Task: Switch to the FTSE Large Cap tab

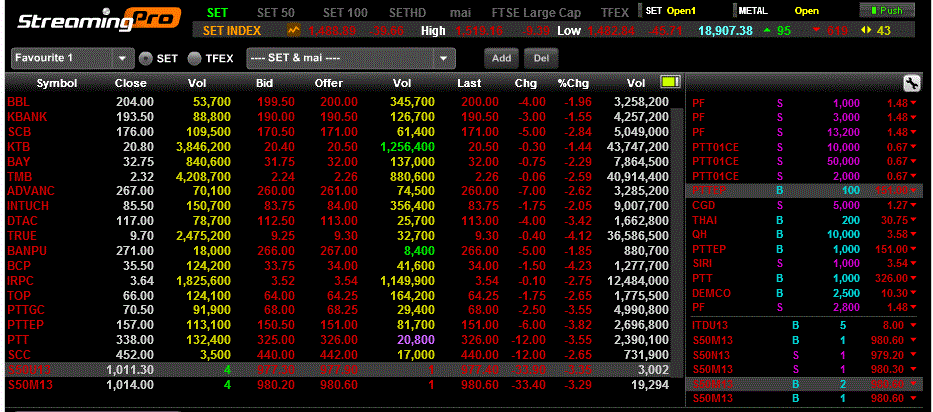Action: point(536,13)
